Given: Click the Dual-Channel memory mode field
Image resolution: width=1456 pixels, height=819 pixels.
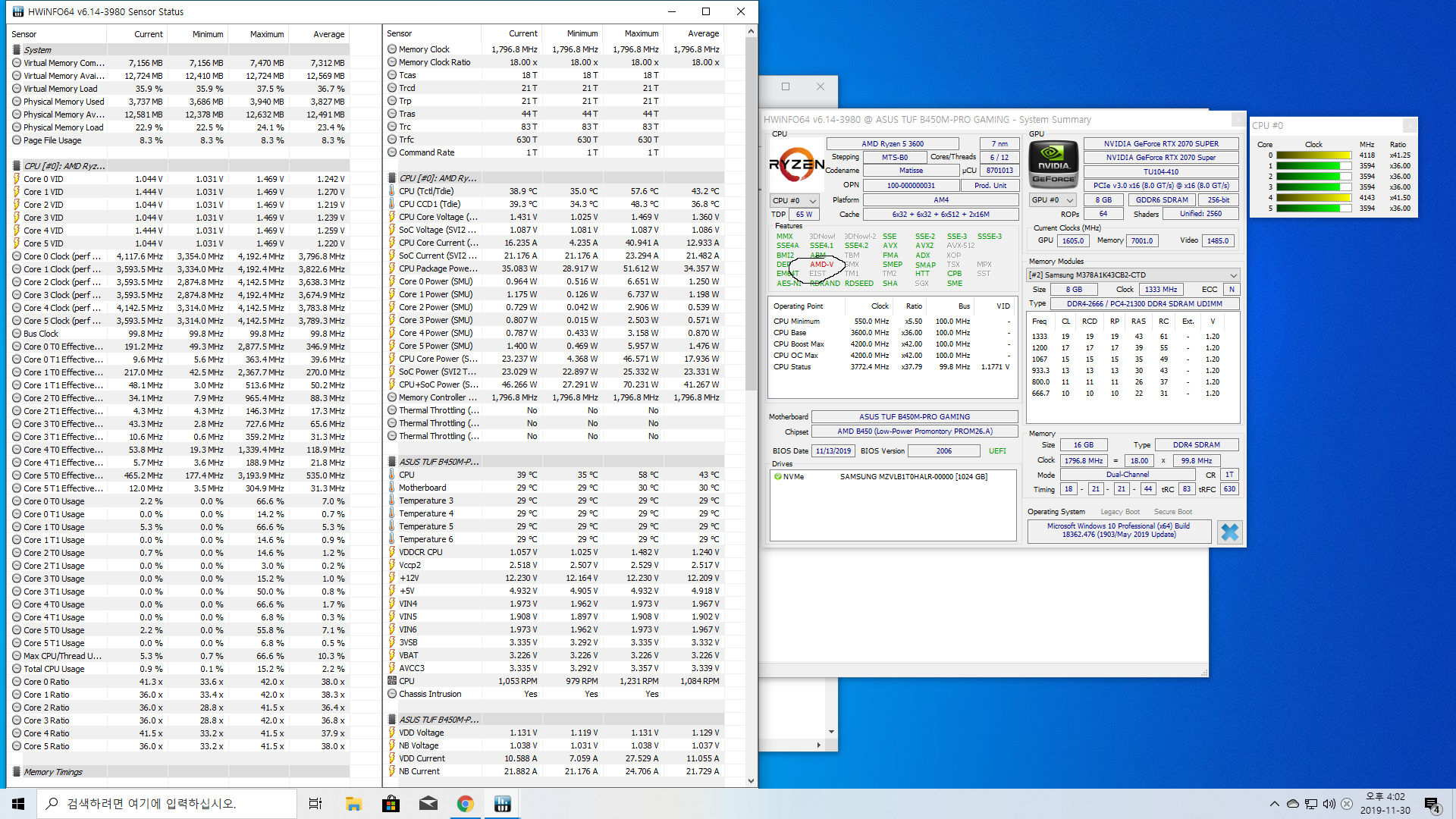Looking at the screenshot, I should point(1127,475).
